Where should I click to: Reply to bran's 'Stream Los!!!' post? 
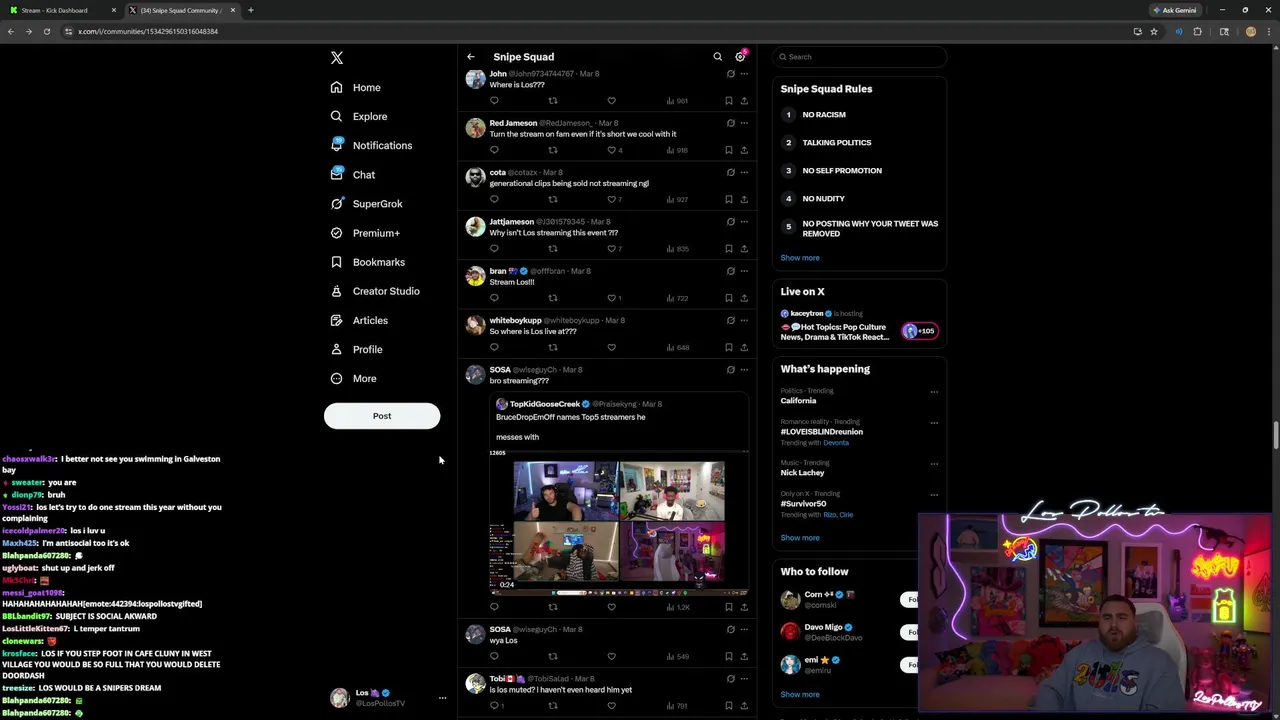coord(494,298)
